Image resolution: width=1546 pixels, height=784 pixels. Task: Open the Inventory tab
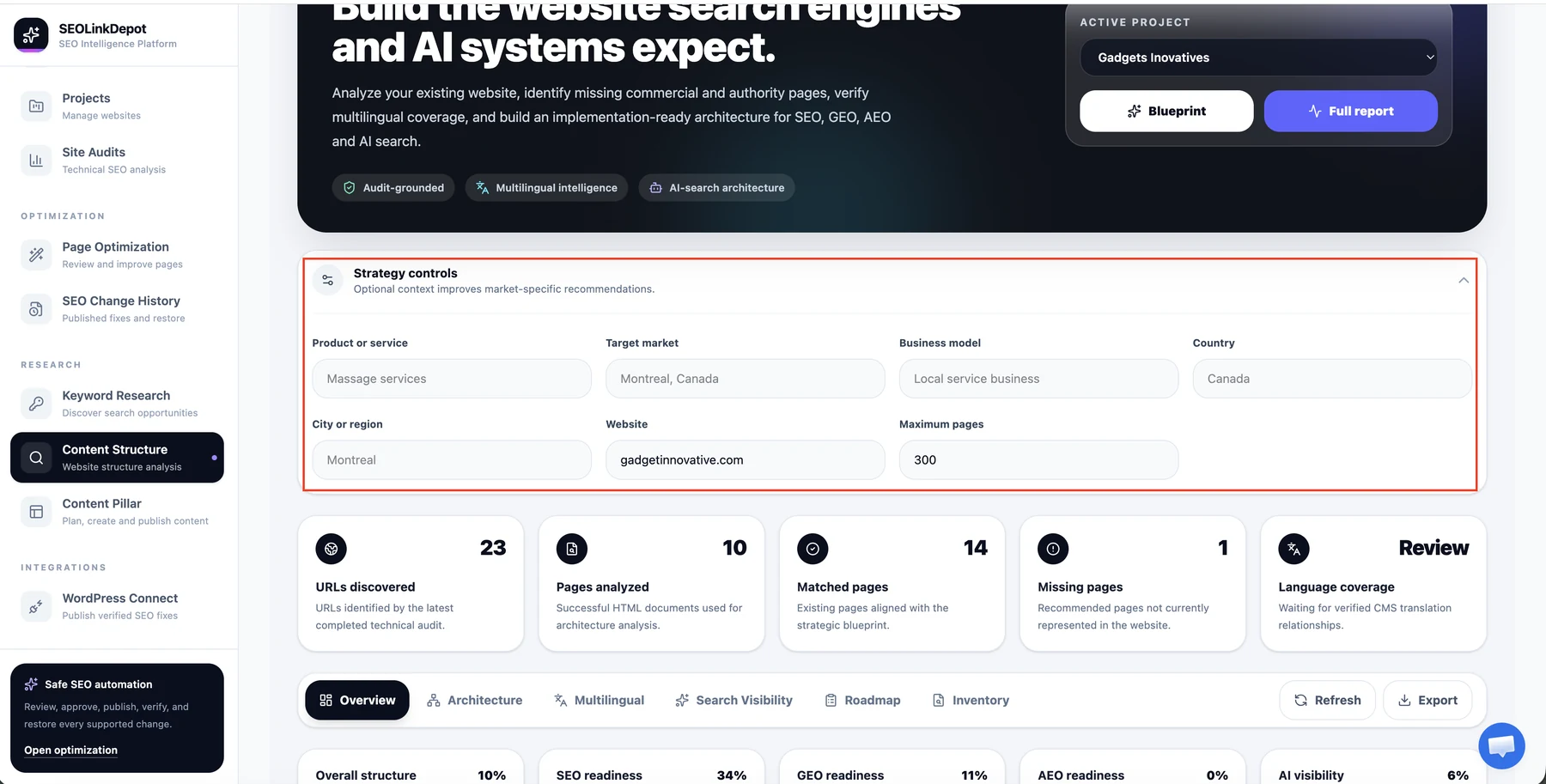[x=971, y=700]
